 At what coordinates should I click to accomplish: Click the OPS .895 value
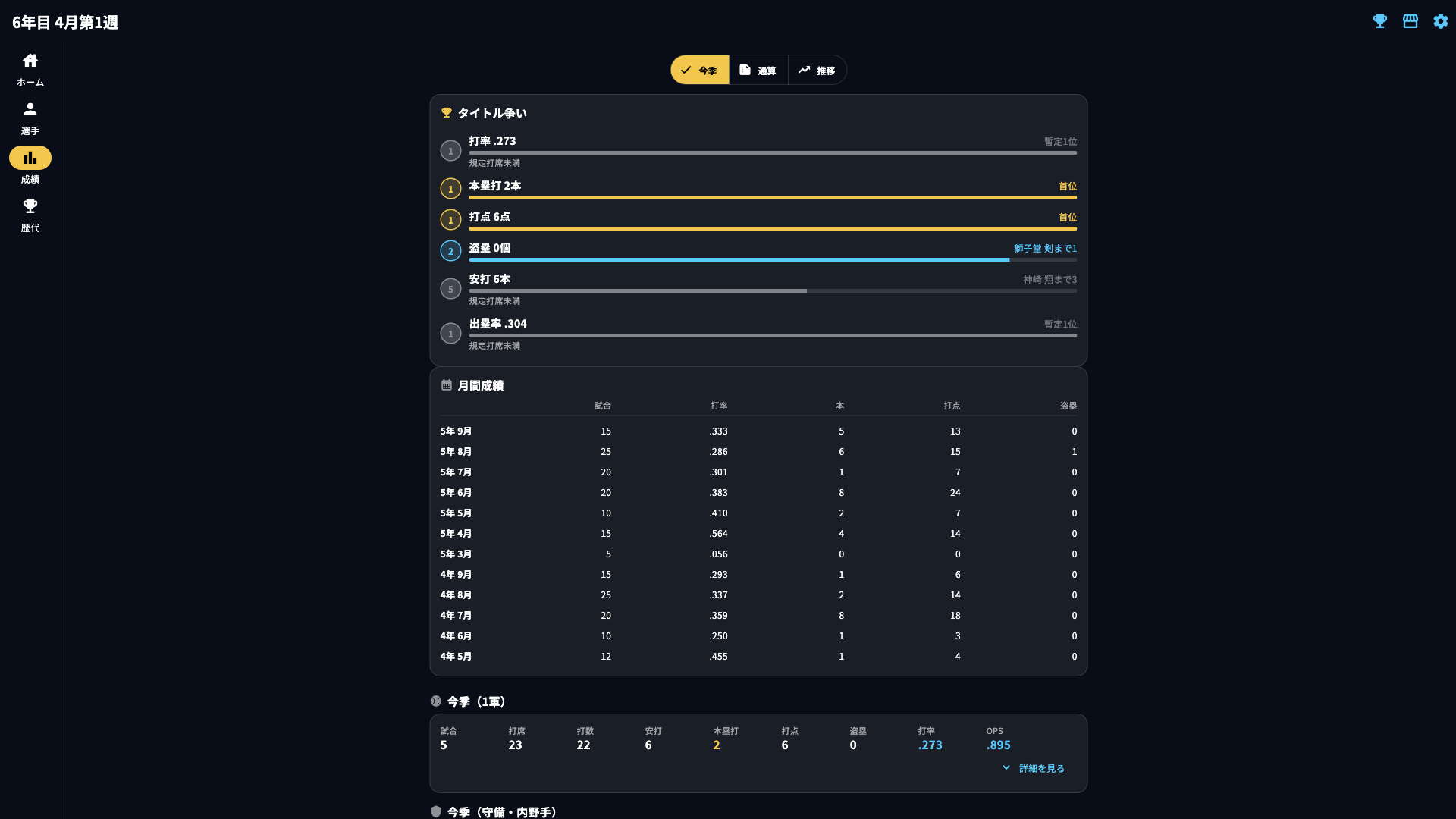pyautogui.click(x=998, y=745)
